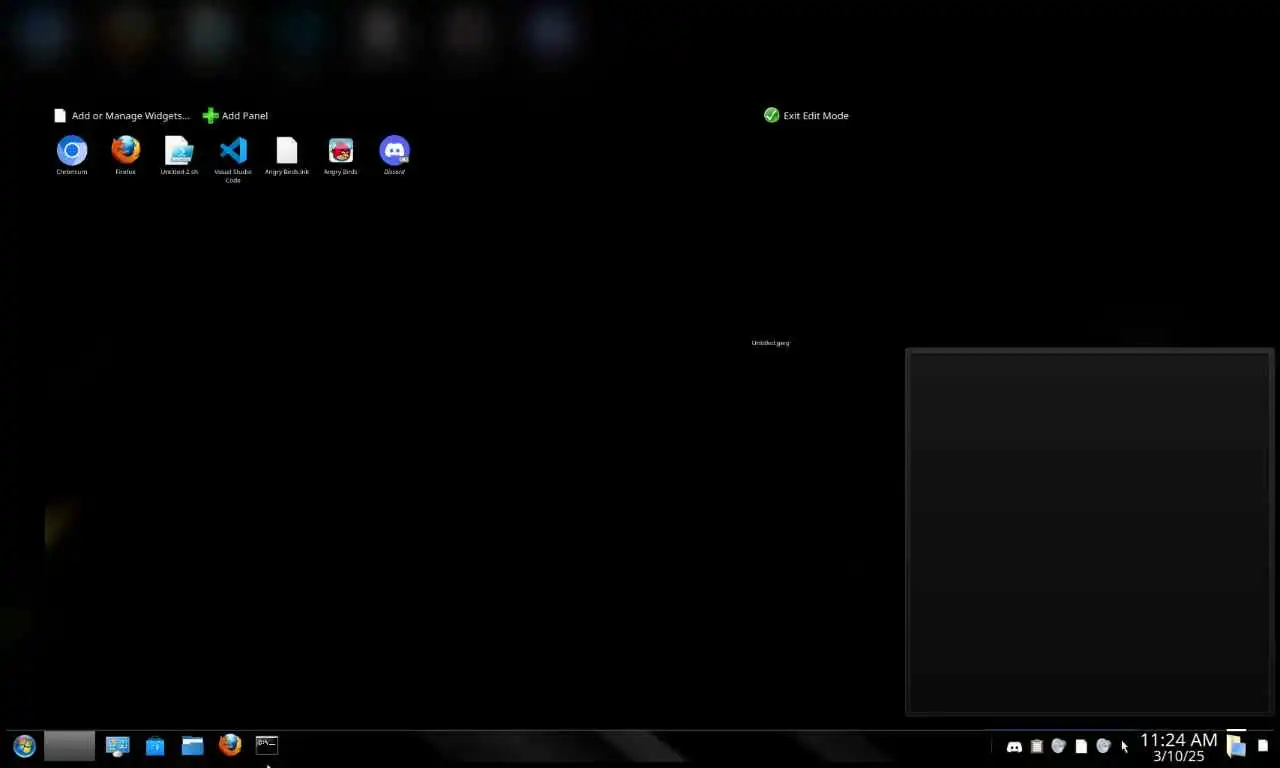Open the clipboard icon in system tray

pos(1037,747)
